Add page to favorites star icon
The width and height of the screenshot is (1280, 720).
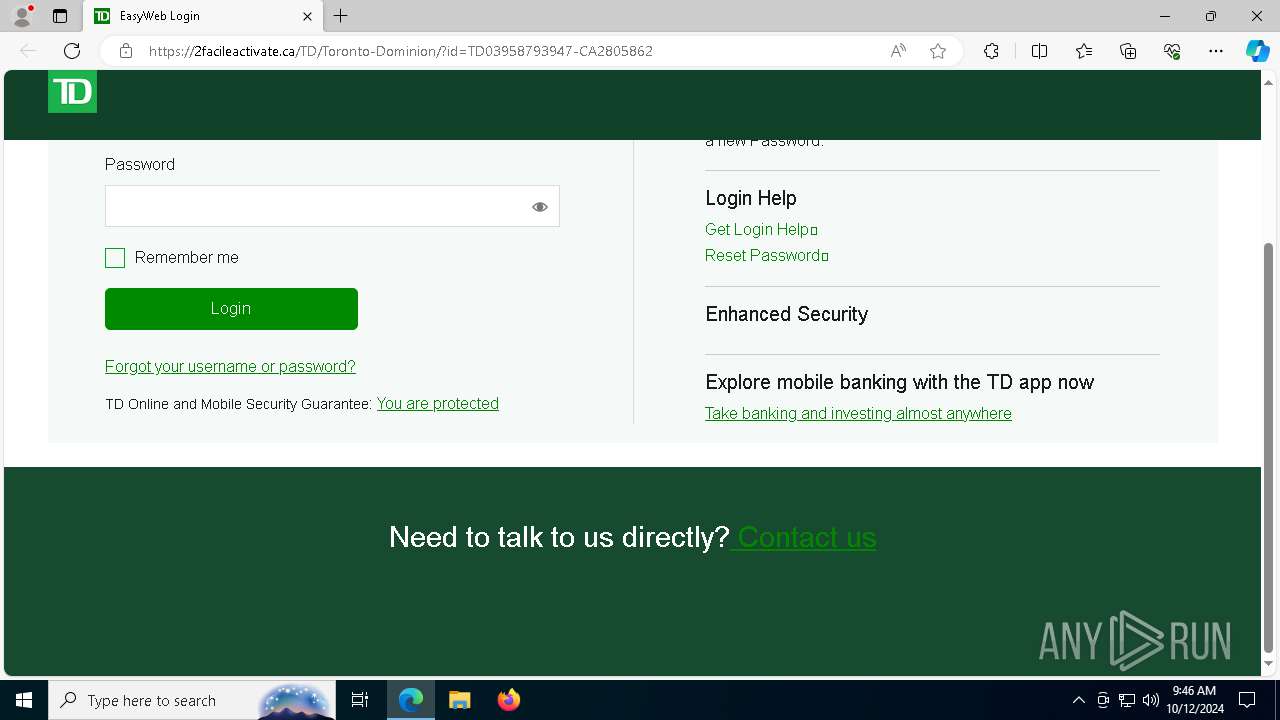coord(938,51)
